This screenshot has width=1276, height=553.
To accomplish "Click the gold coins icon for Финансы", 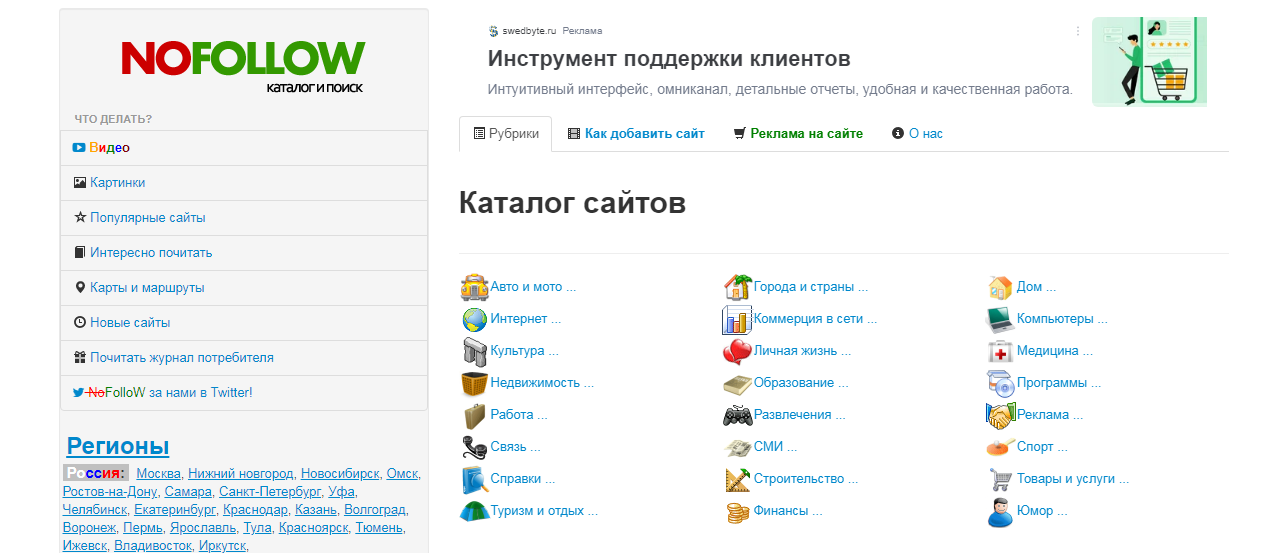I will click(737, 511).
